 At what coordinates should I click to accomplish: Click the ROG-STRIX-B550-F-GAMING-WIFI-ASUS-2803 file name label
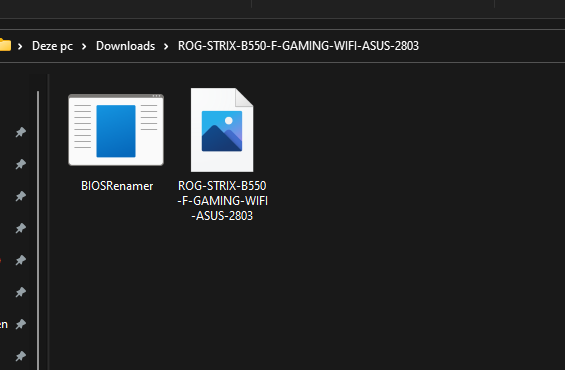pyautogui.click(x=222, y=201)
